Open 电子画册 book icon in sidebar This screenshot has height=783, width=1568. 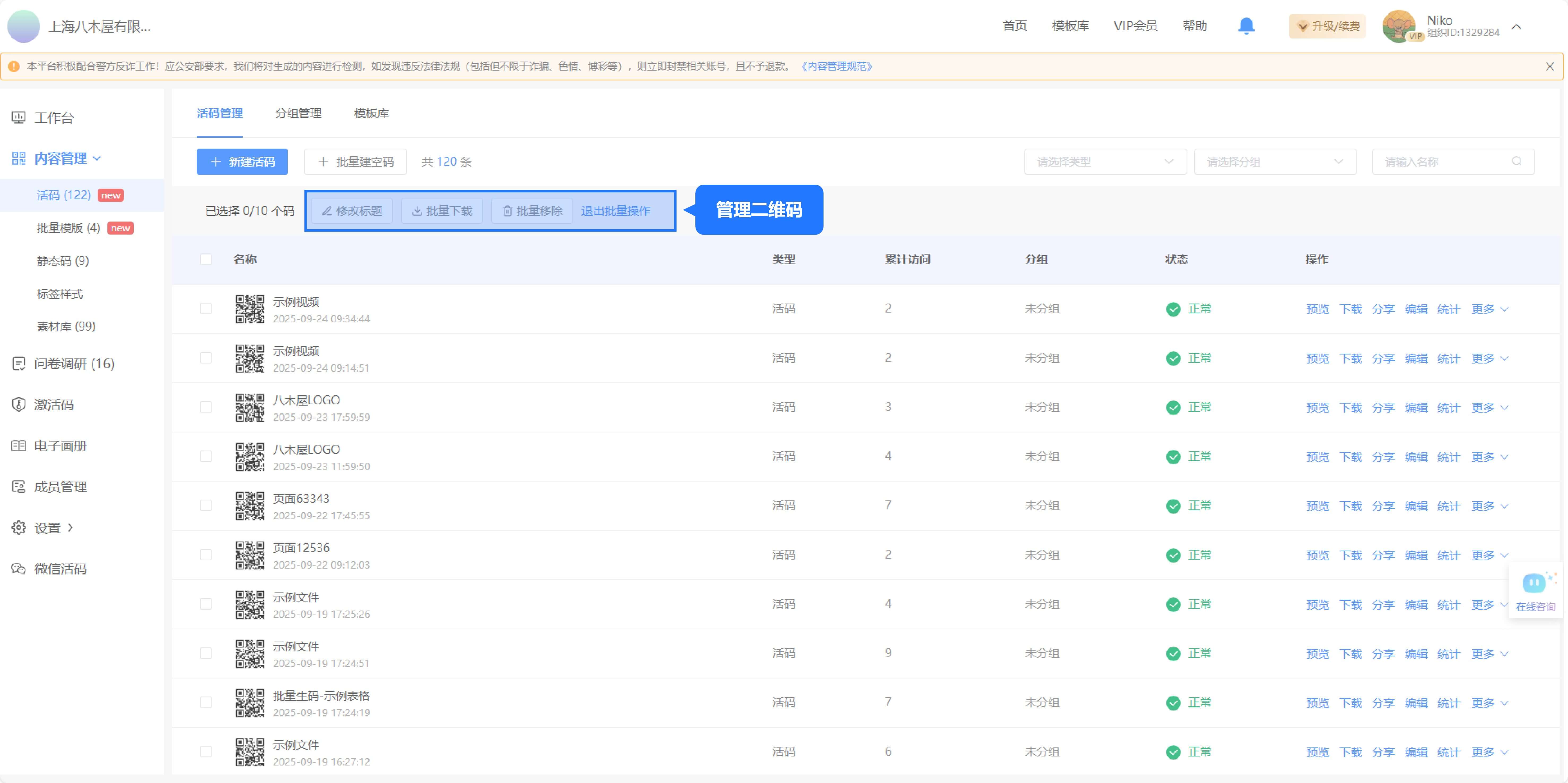pyautogui.click(x=19, y=446)
